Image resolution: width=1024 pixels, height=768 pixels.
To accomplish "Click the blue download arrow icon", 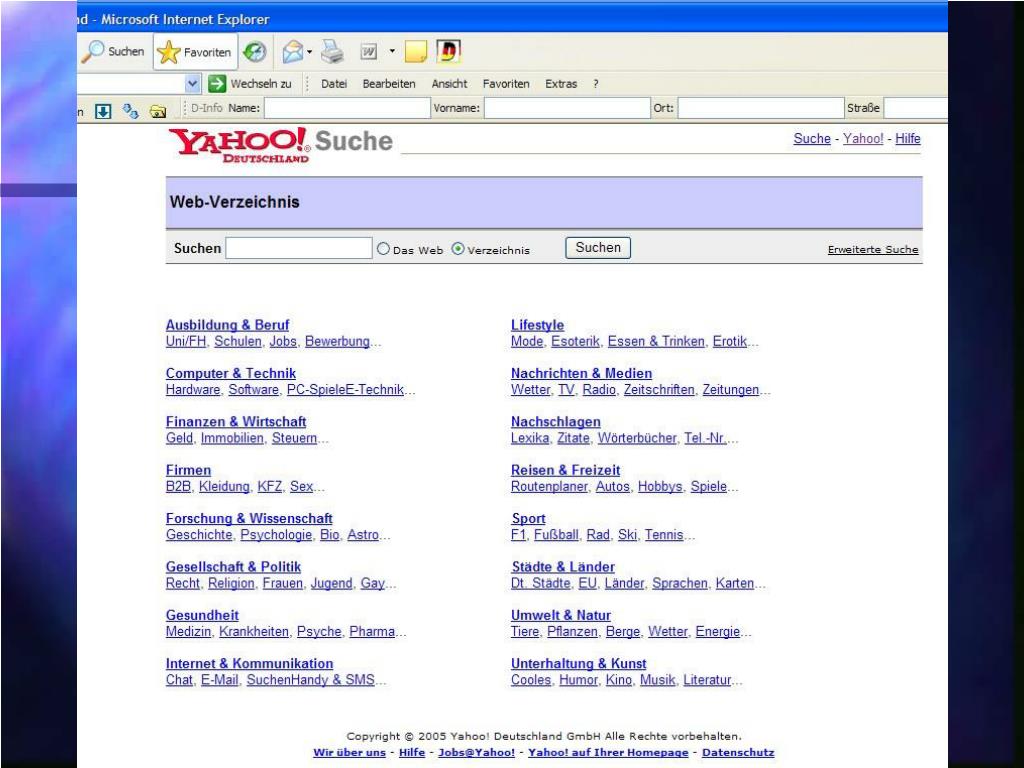I will coord(103,111).
